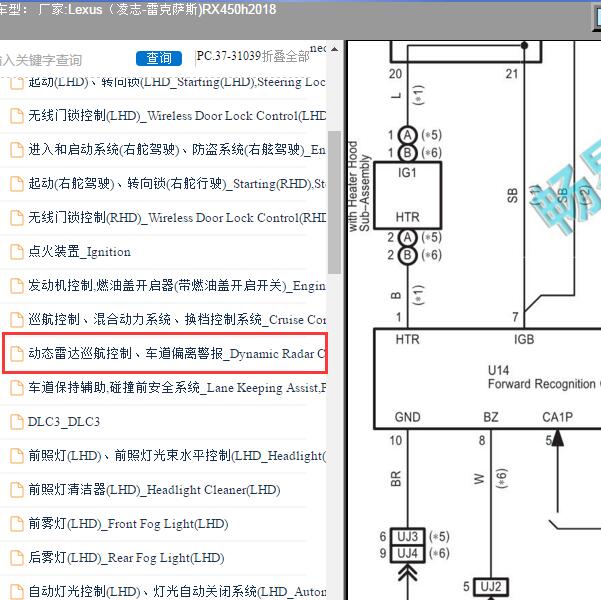
Task: Click document icon of 车道保持辅助 row
Action: coord(16,388)
